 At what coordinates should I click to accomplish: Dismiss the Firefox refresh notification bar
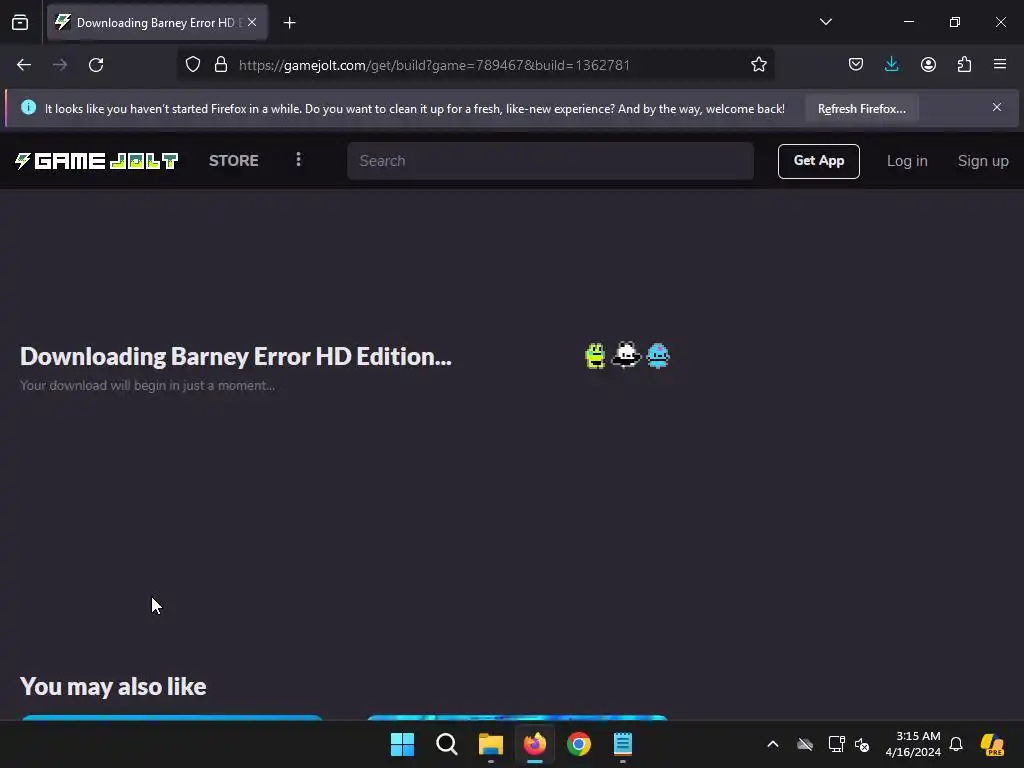(x=997, y=107)
